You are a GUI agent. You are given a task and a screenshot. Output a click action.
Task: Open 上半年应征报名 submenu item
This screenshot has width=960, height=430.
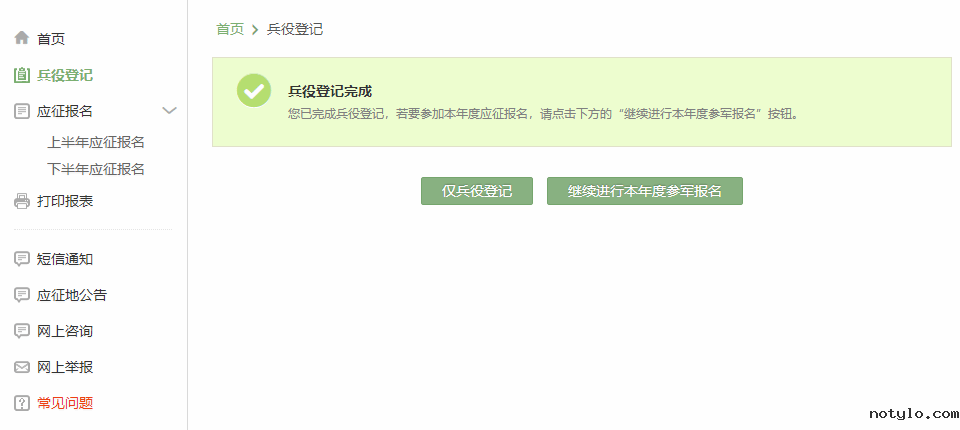[96, 142]
